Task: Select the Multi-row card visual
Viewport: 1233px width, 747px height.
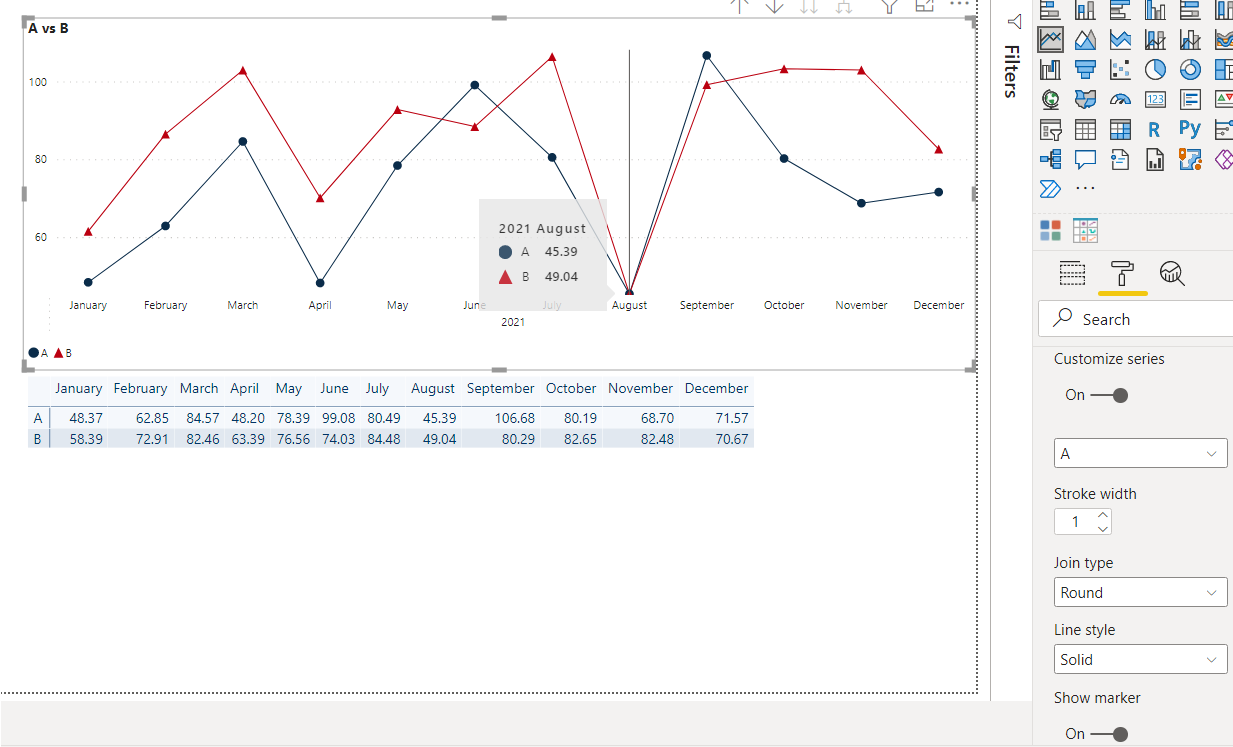Action: 1190,99
